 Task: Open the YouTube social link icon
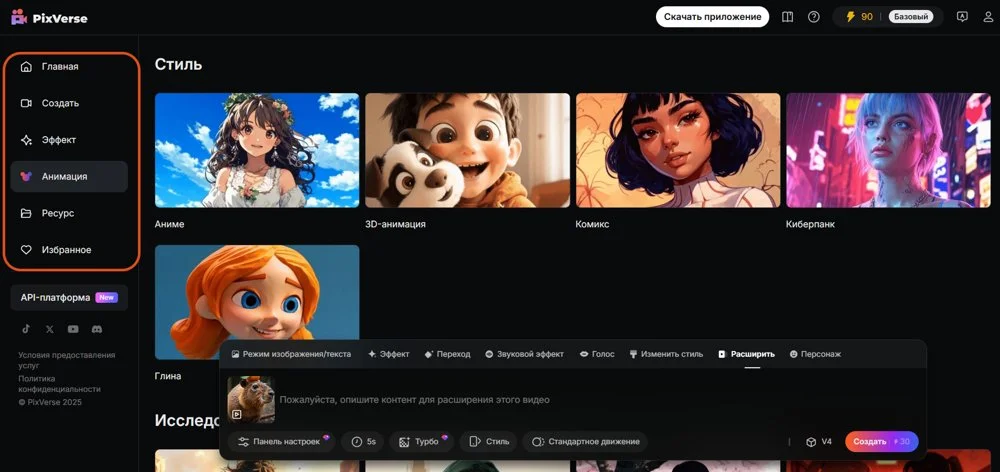pyautogui.click(x=73, y=329)
